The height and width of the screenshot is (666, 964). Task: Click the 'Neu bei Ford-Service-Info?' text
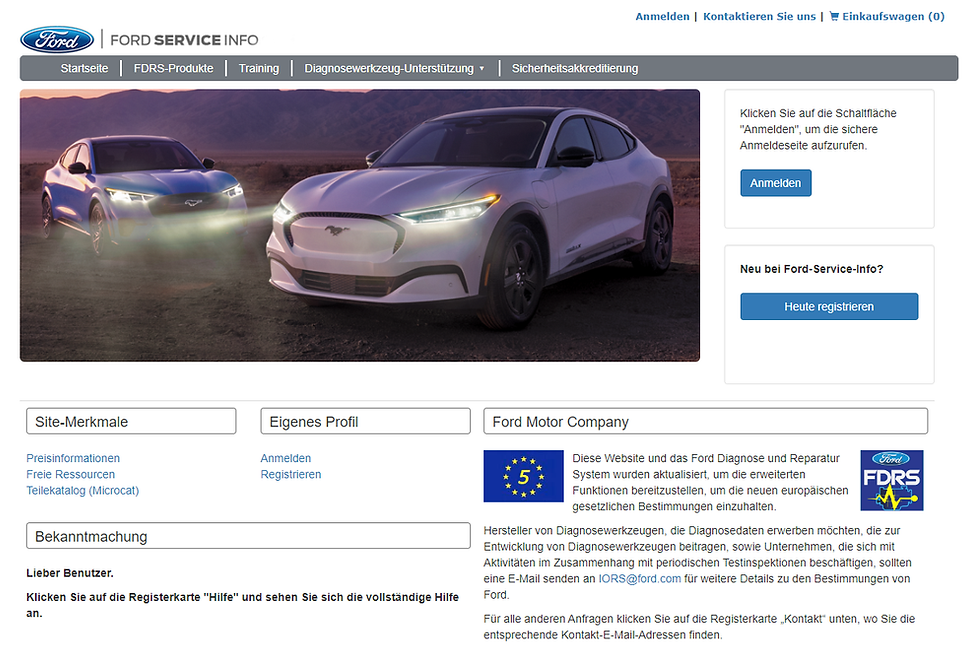tap(812, 269)
